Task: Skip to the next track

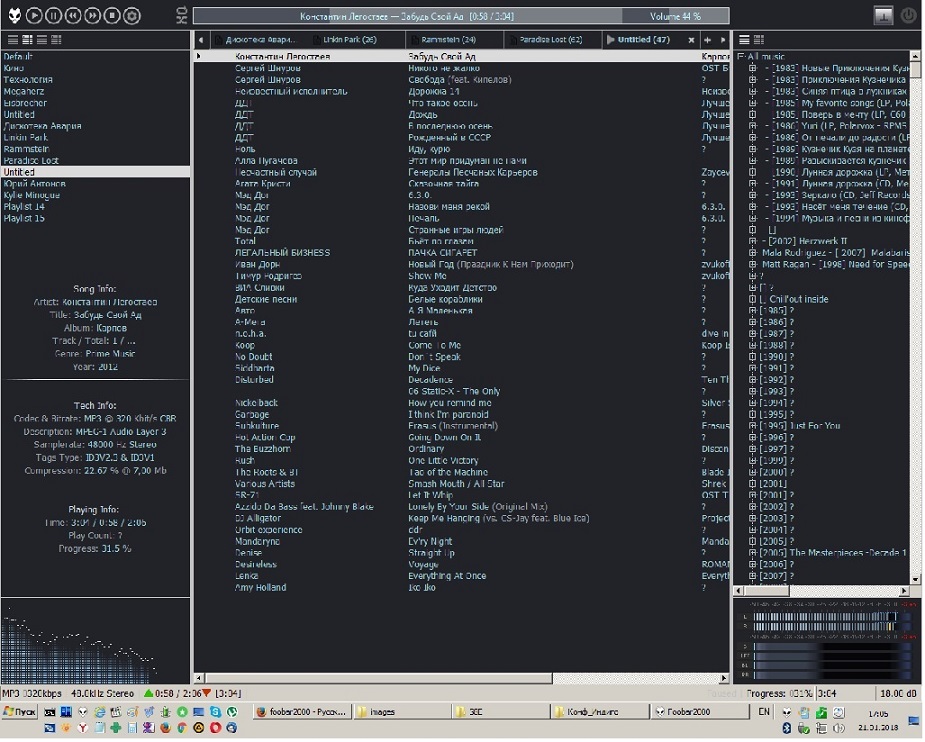Action: [93, 15]
